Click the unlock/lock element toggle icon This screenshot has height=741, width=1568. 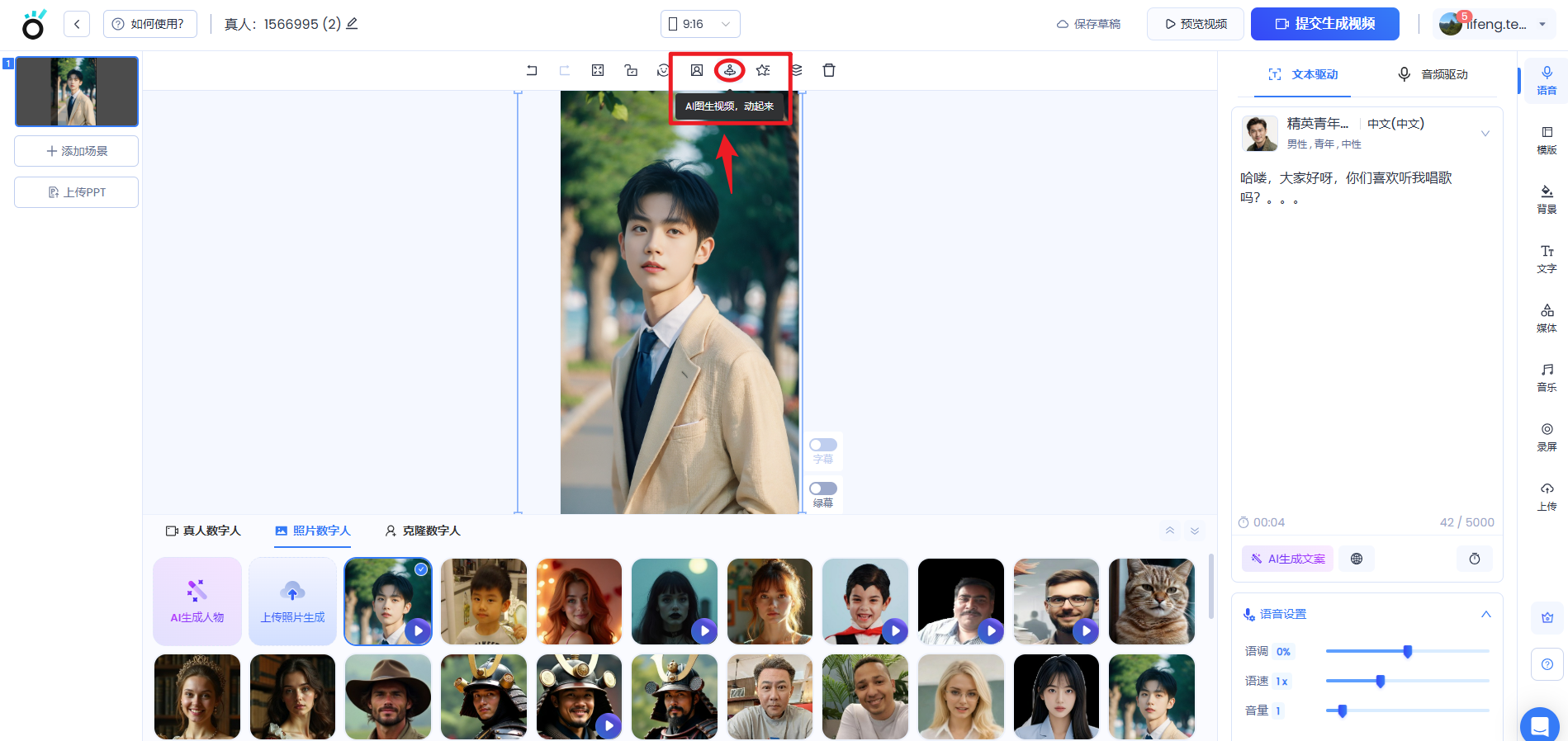click(x=631, y=71)
